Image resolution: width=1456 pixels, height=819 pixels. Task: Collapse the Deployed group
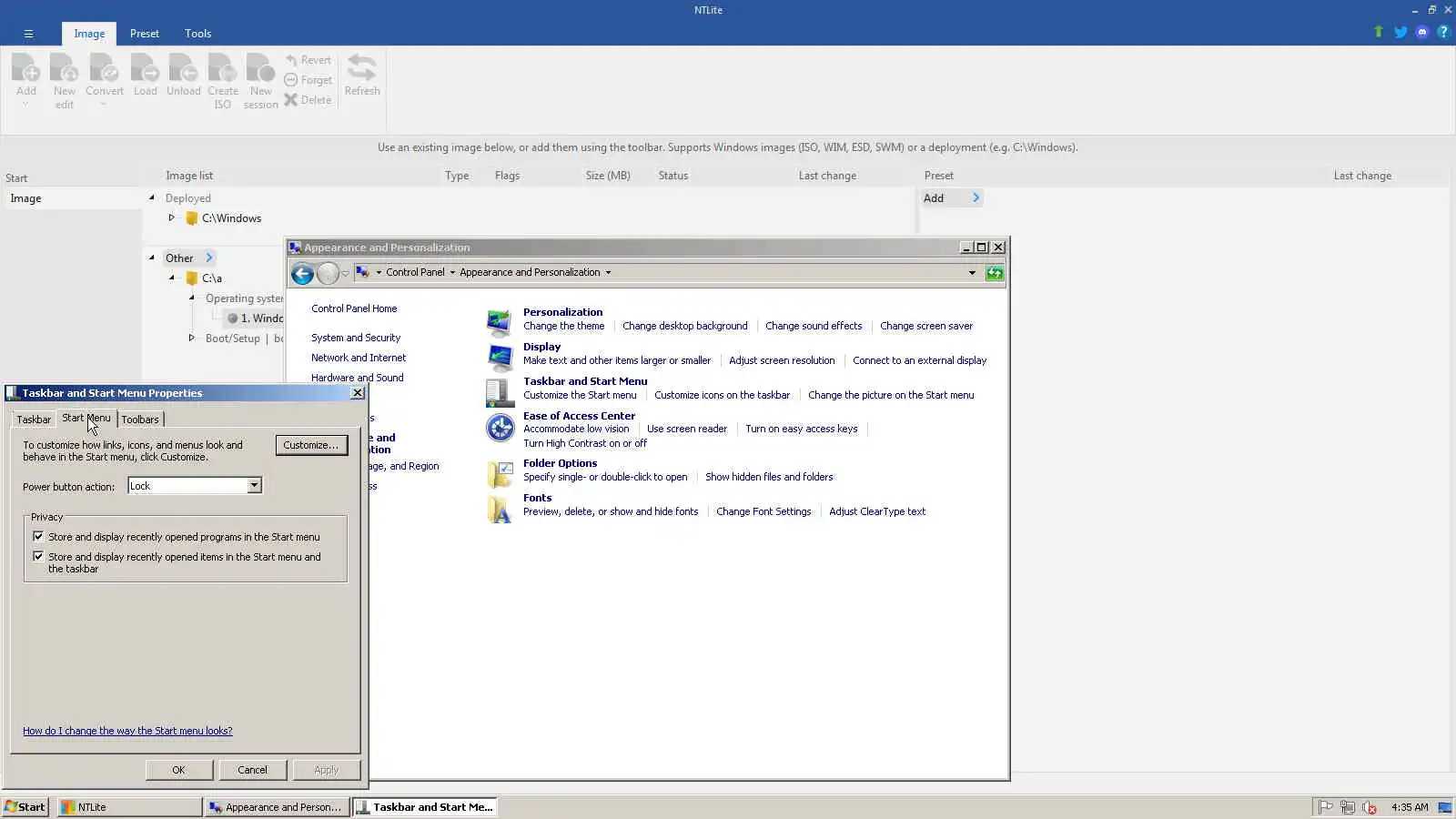(152, 197)
